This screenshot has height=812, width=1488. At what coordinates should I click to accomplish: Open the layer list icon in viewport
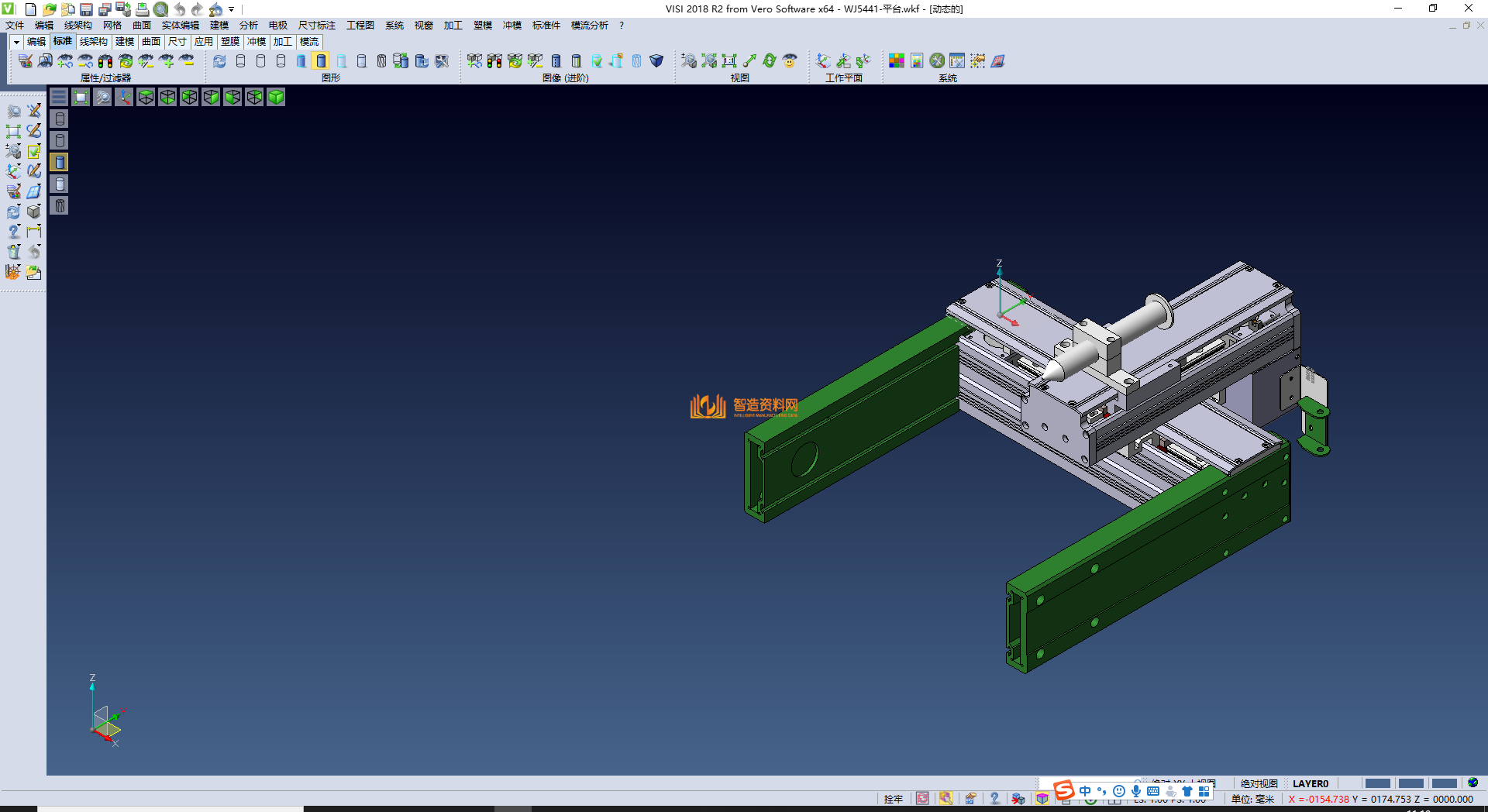59,97
